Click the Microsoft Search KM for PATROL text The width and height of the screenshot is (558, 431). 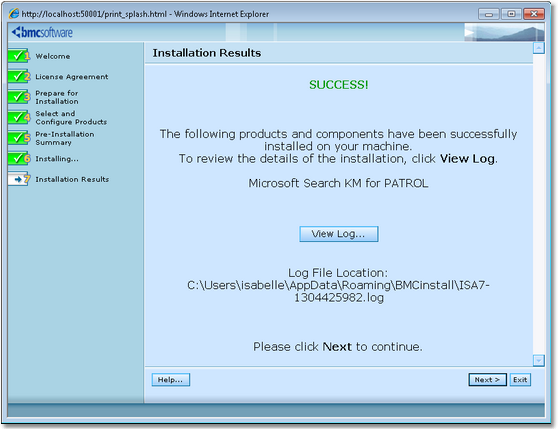[338, 183]
